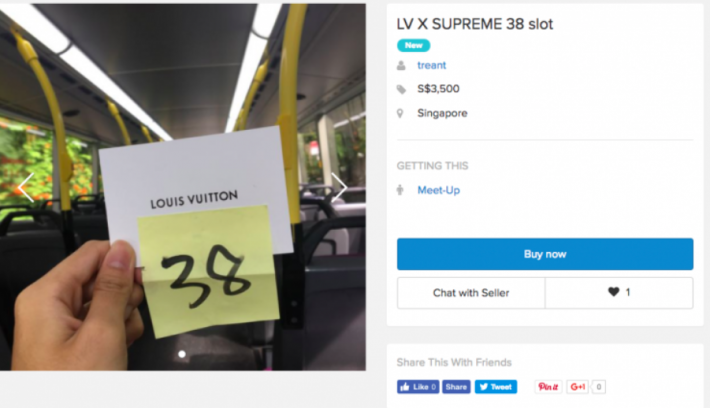Click the seller profile person icon
This screenshot has width=710, height=408.
click(401, 65)
